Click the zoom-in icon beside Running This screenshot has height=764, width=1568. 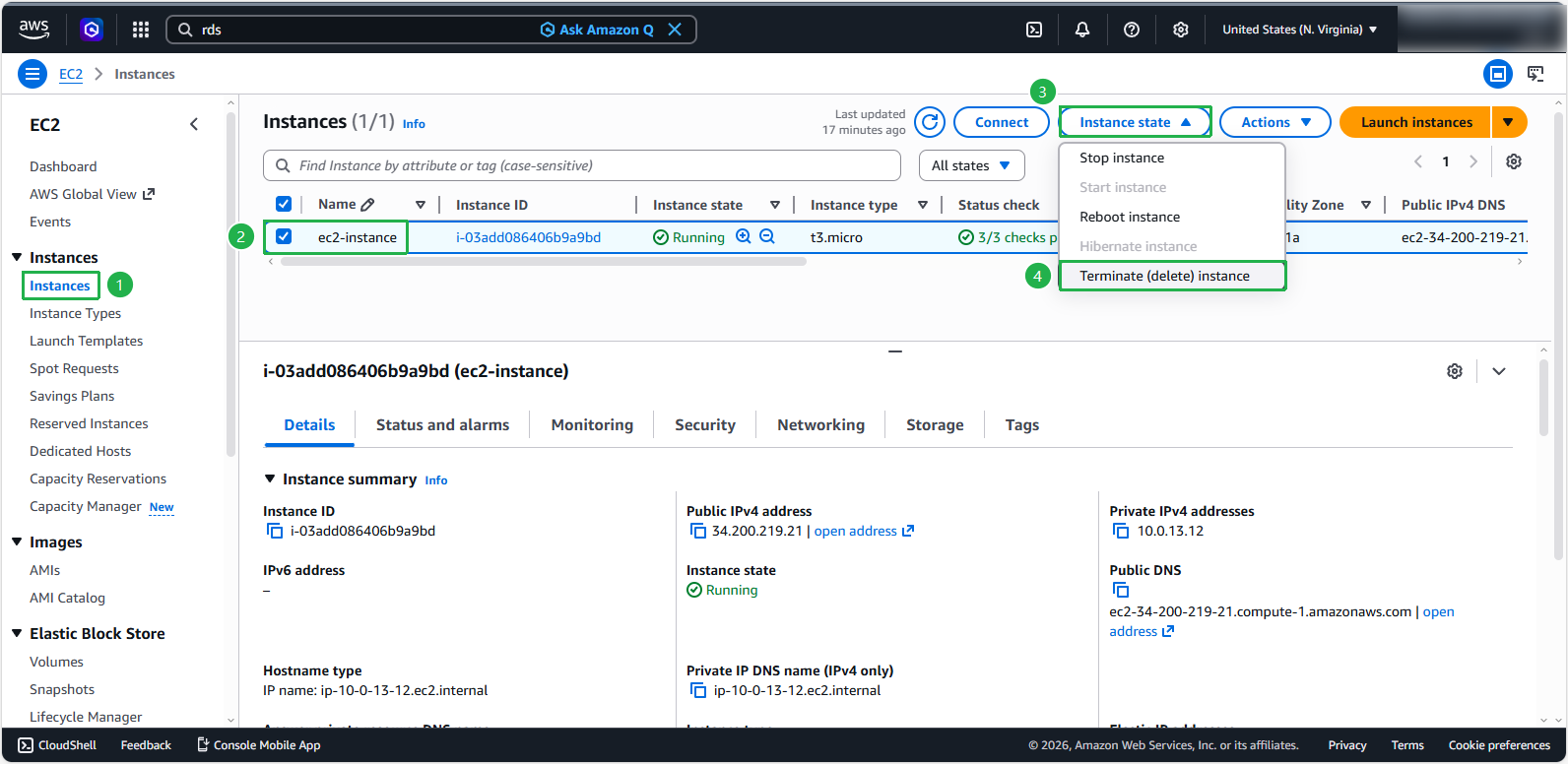(x=744, y=236)
